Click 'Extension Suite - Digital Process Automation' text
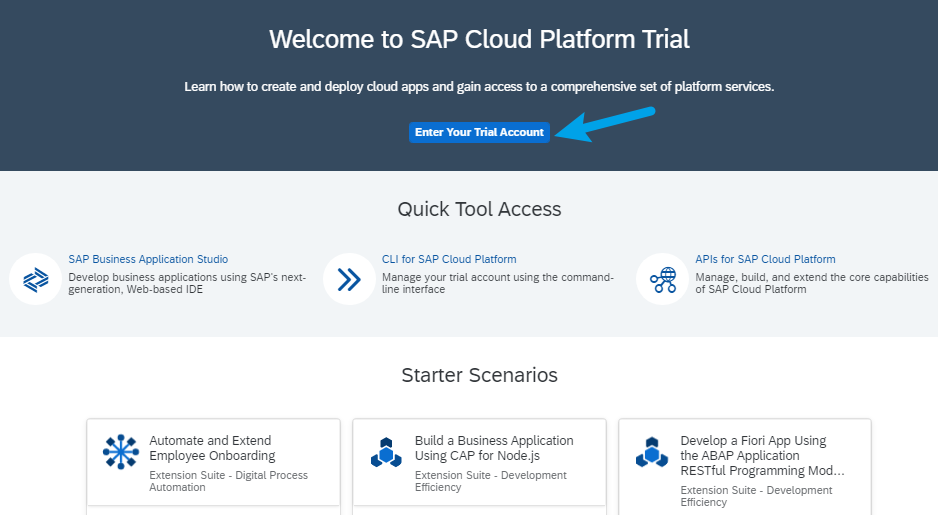The height and width of the screenshot is (515, 938). coord(229,481)
